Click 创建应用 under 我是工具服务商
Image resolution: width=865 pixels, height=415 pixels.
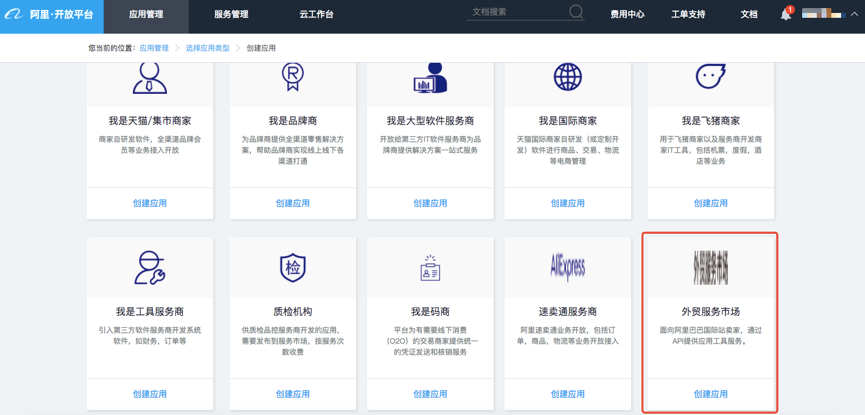pos(149,394)
